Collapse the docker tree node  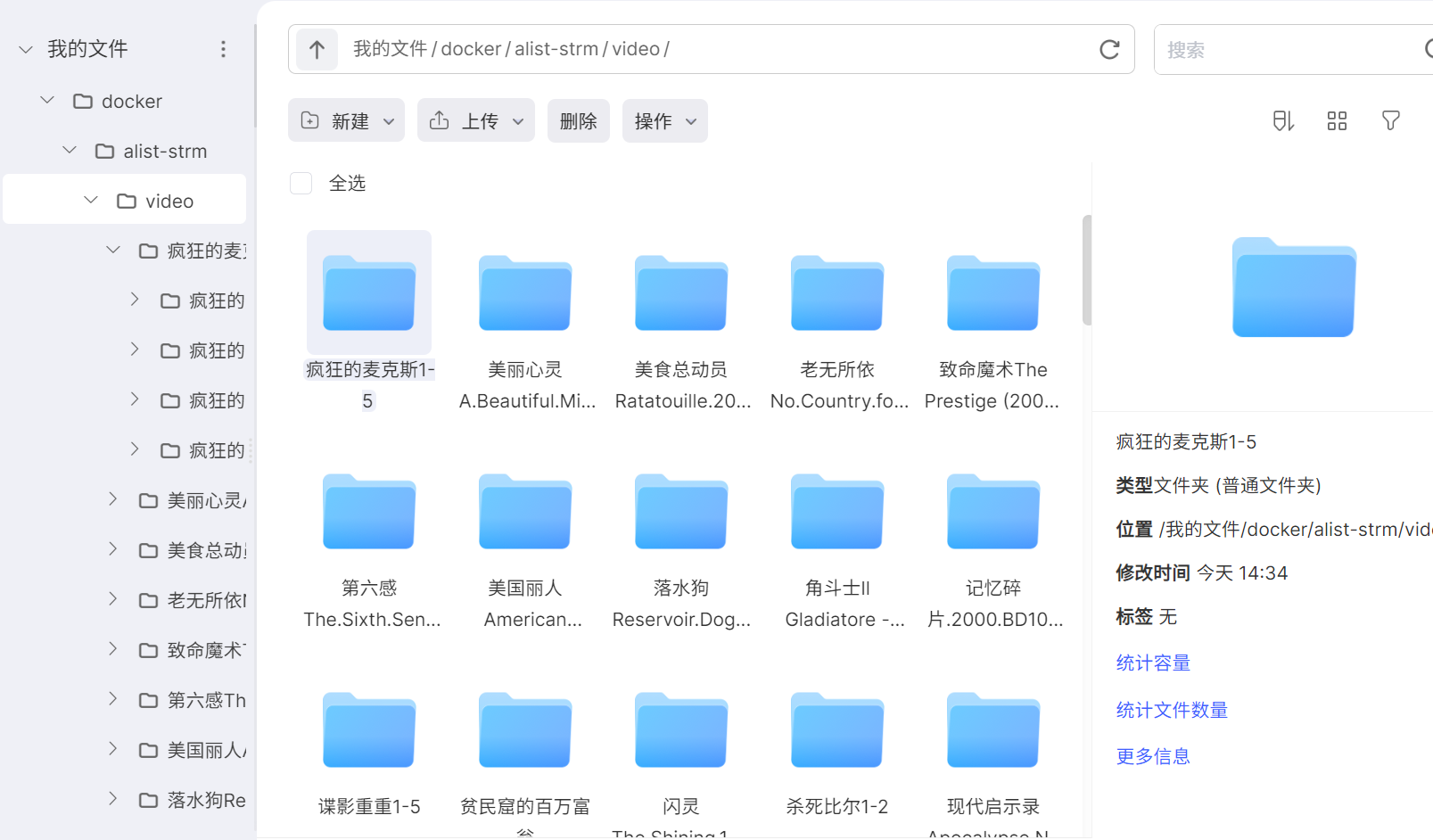pyautogui.click(x=48, y=101)
